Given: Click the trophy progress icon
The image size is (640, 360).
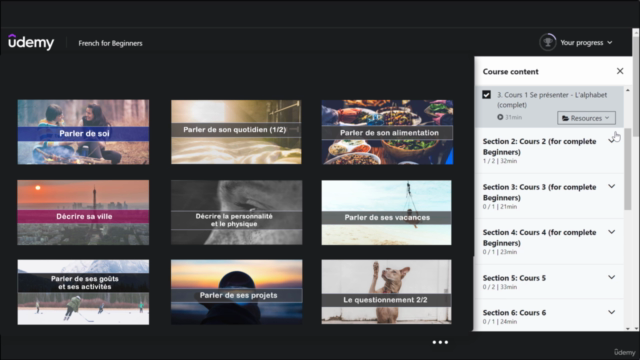Looking at the screenshot, I should (547, 42).
